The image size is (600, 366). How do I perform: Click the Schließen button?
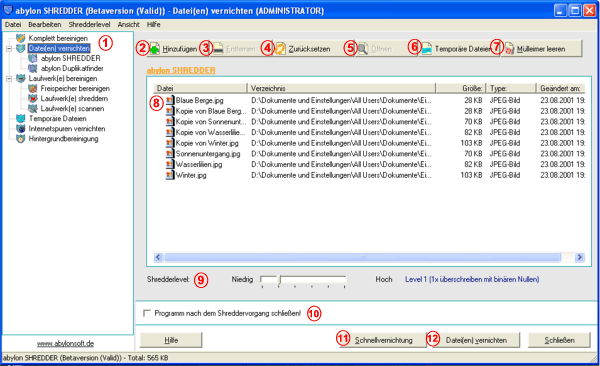559,340
